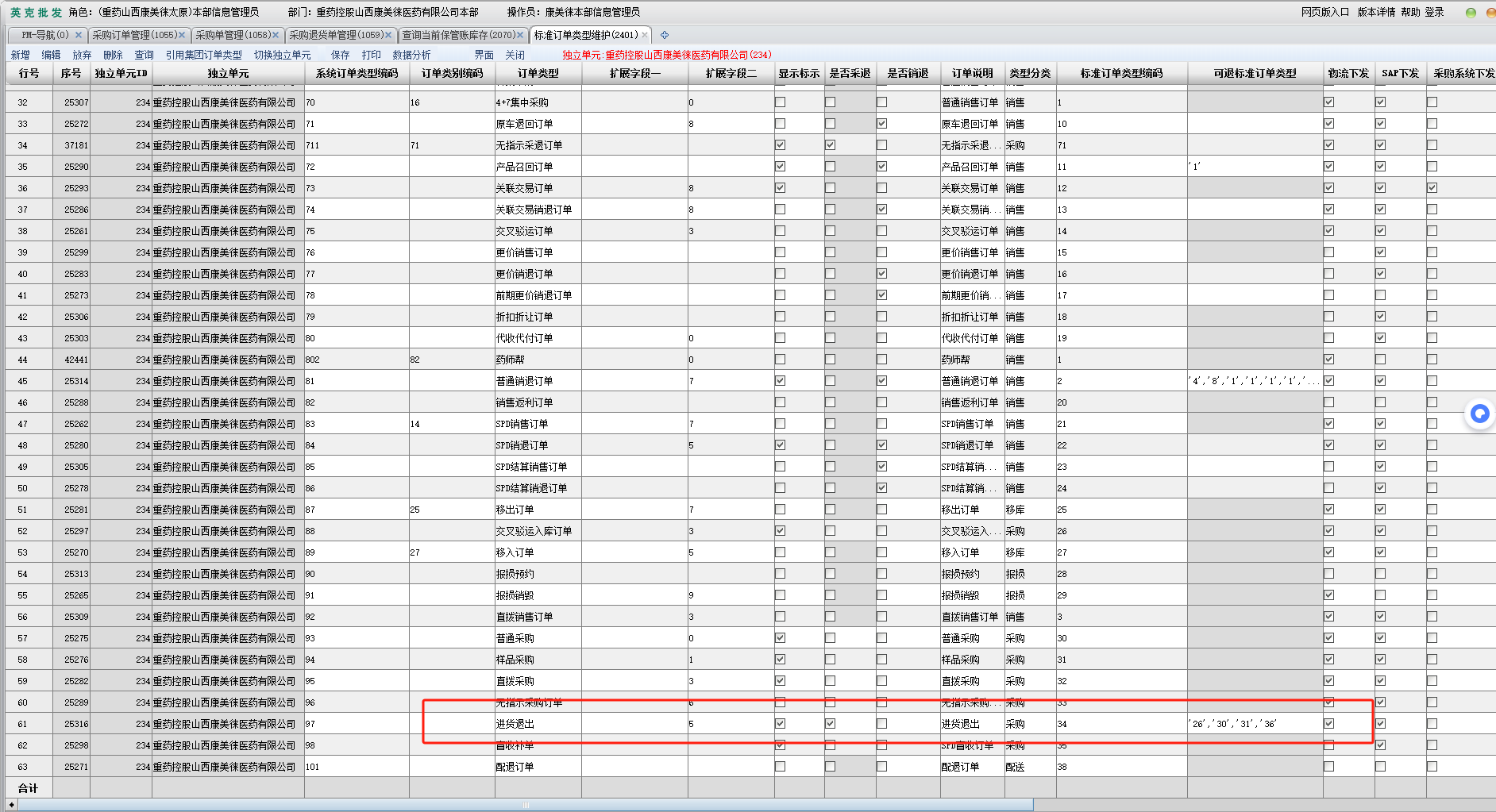The width and height of the screenshot is (1496, 812).
Task: Switch to the PM-导航(0) tab
Action: click(x=44, y=35)
